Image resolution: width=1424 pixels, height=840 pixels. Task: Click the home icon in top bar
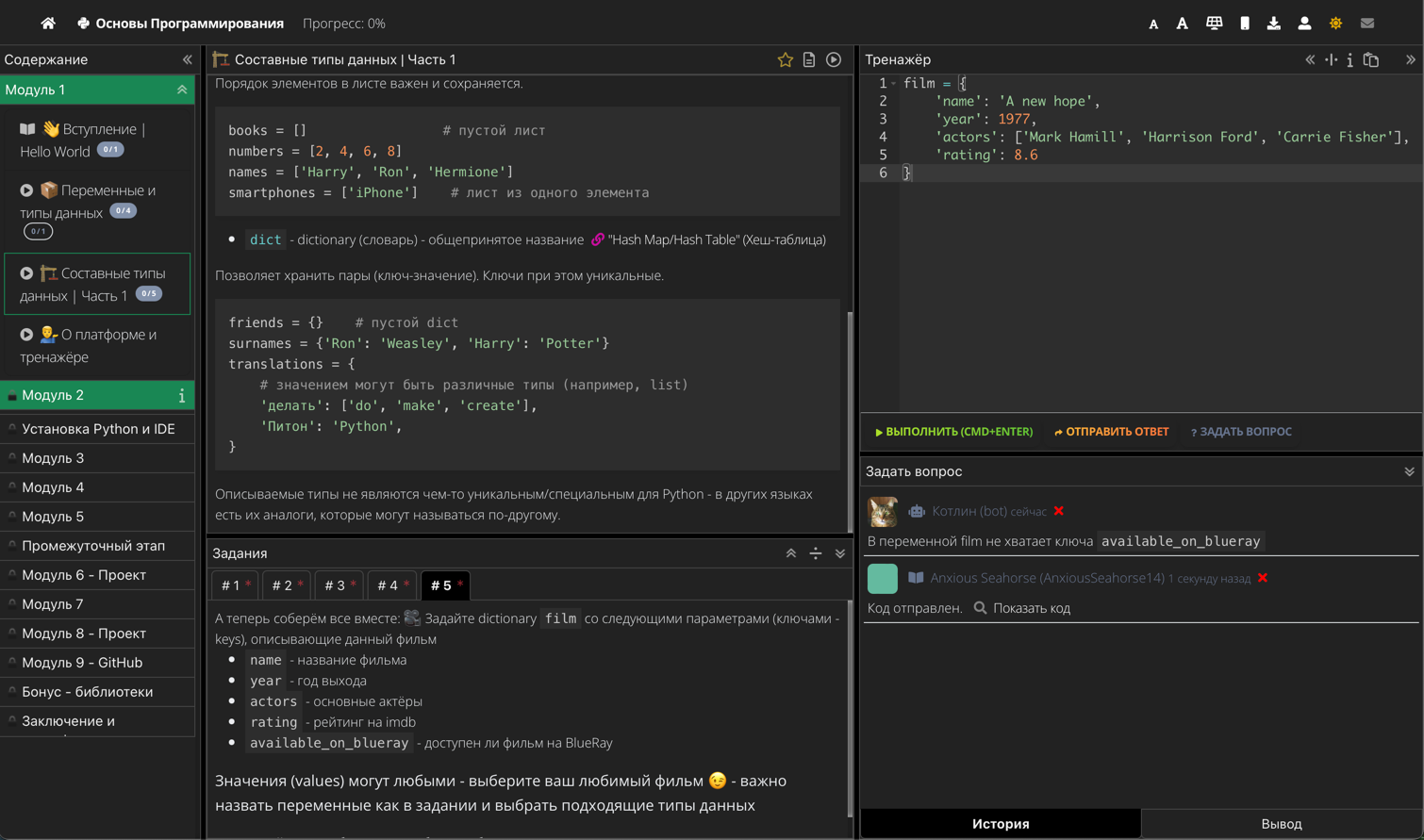click(x=48, y=24)
